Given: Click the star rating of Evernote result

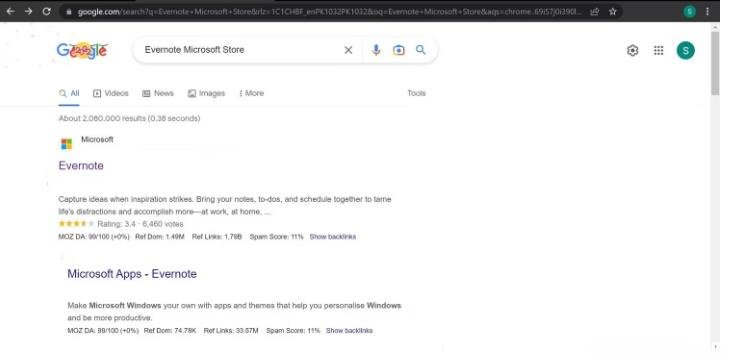Looking at the screenshot, I should point(76,224).
